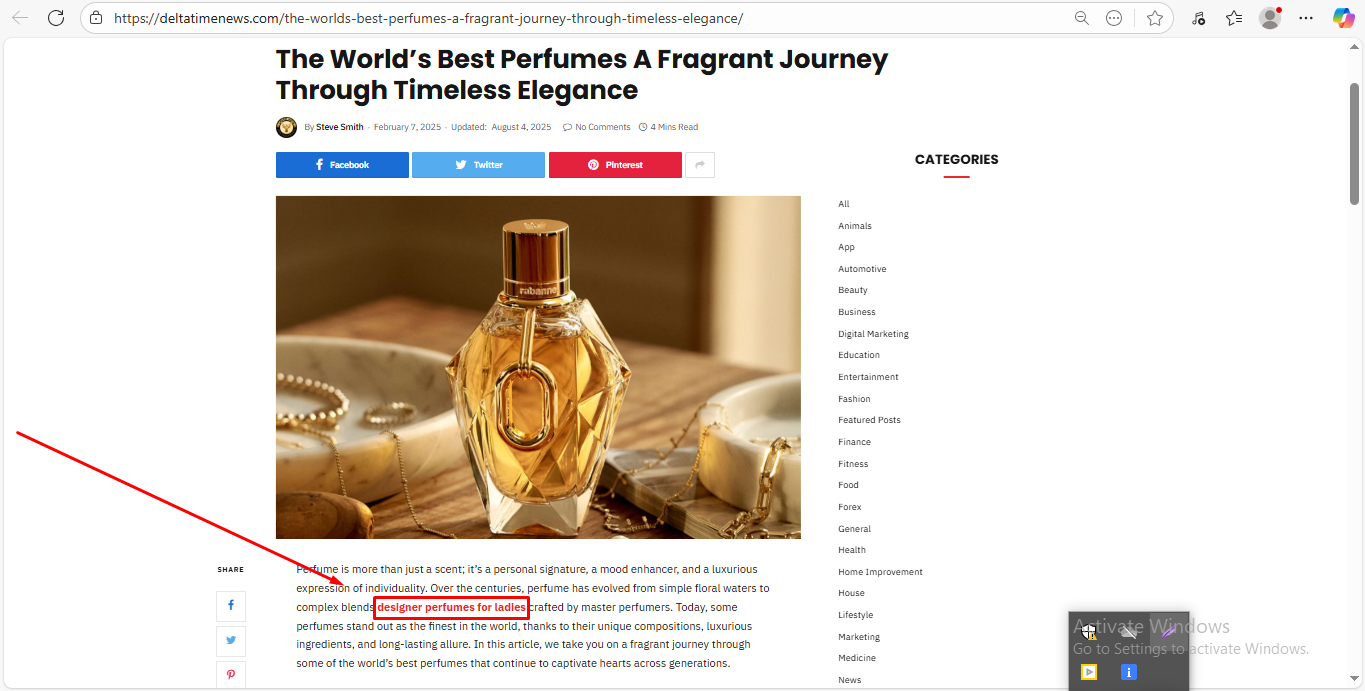The height and width of the screenshot is (691, 1365).
Task: Expand more share options arrow button
Action: click(x=700, y=165)
